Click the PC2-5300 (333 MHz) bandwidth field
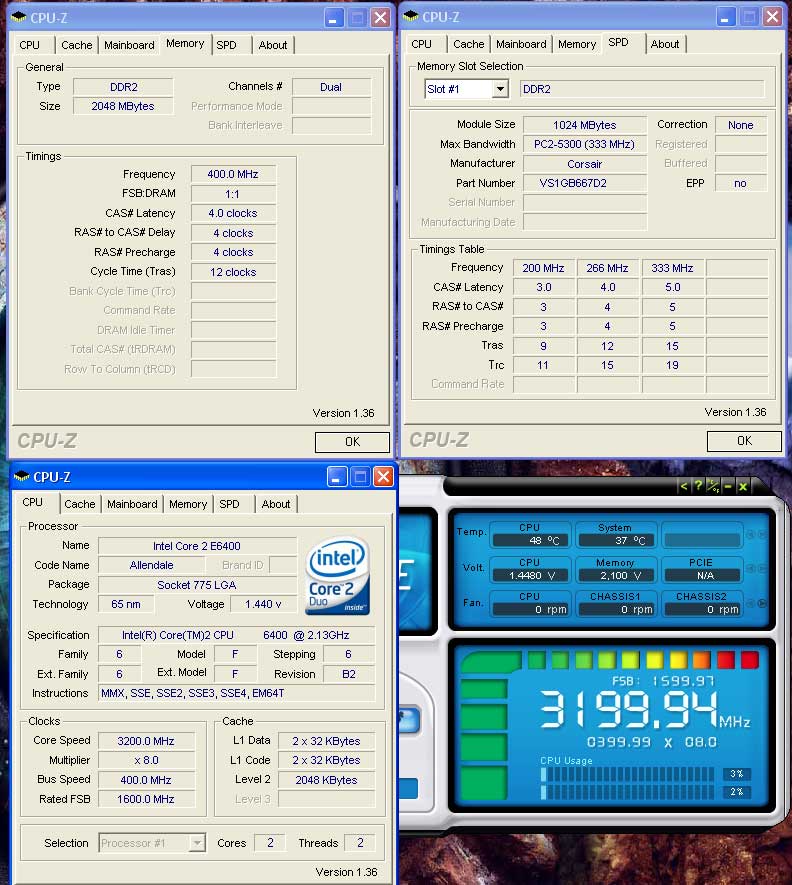Screen dimensions: 792x885 click(585, 144)
